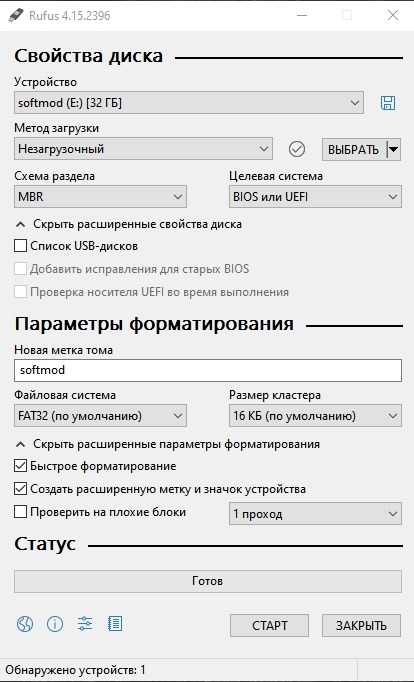The width and height of the screenshot is (414, 682).
Task: Click the checksum checkmark icon
Action: click(297, 149)
